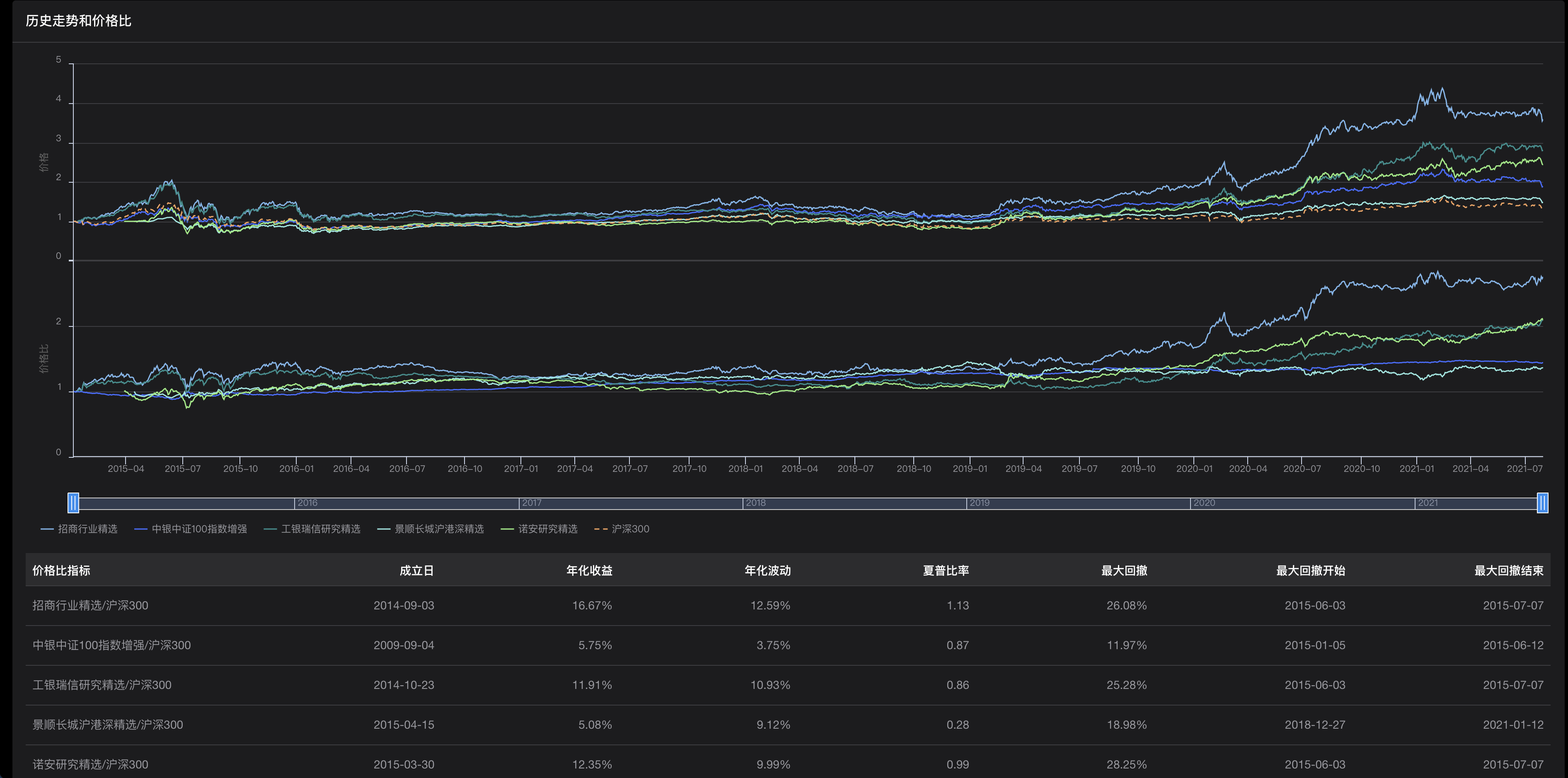Click the 价格比指标 column header

[x=61, y=570]
